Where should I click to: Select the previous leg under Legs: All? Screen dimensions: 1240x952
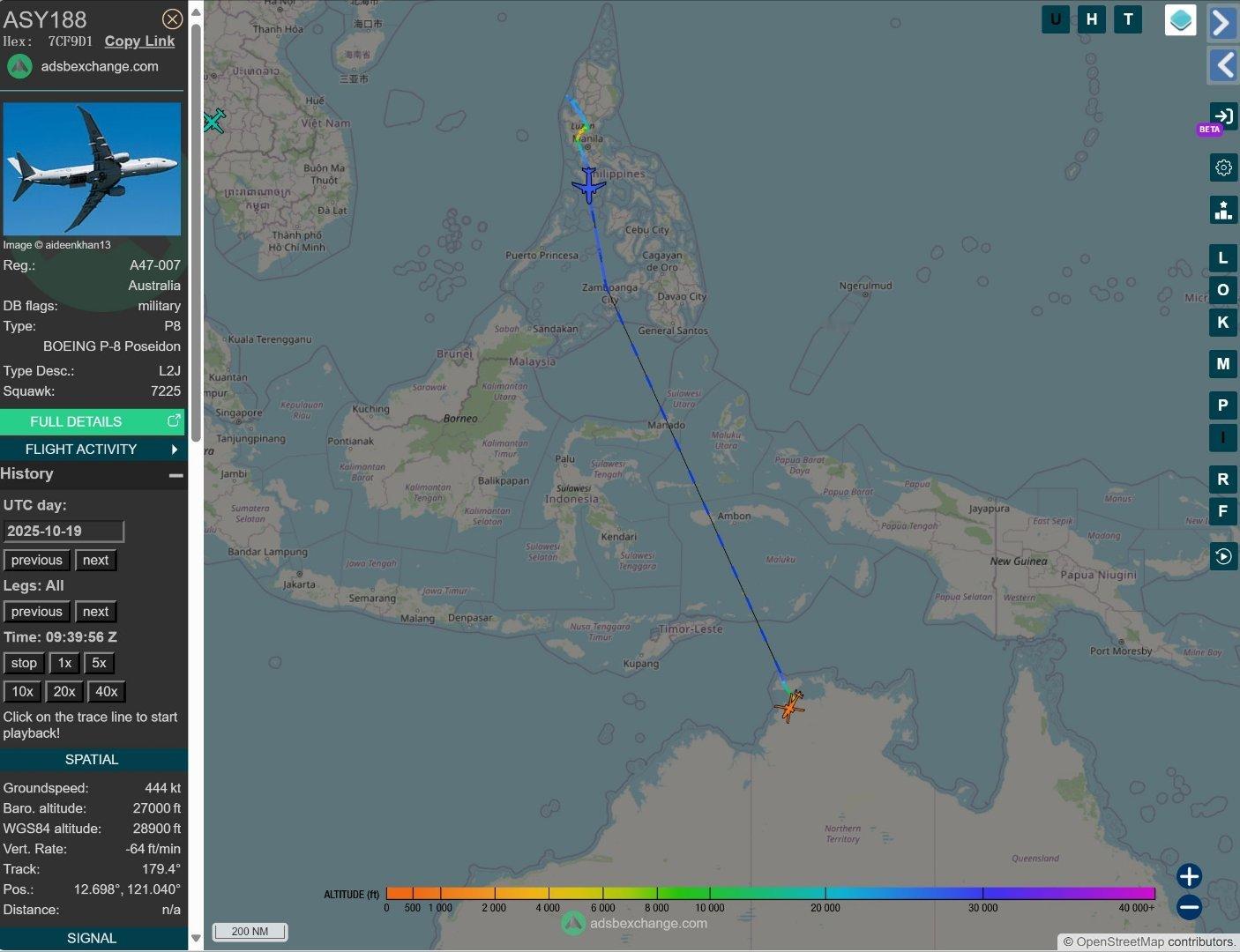pos(37,612)
